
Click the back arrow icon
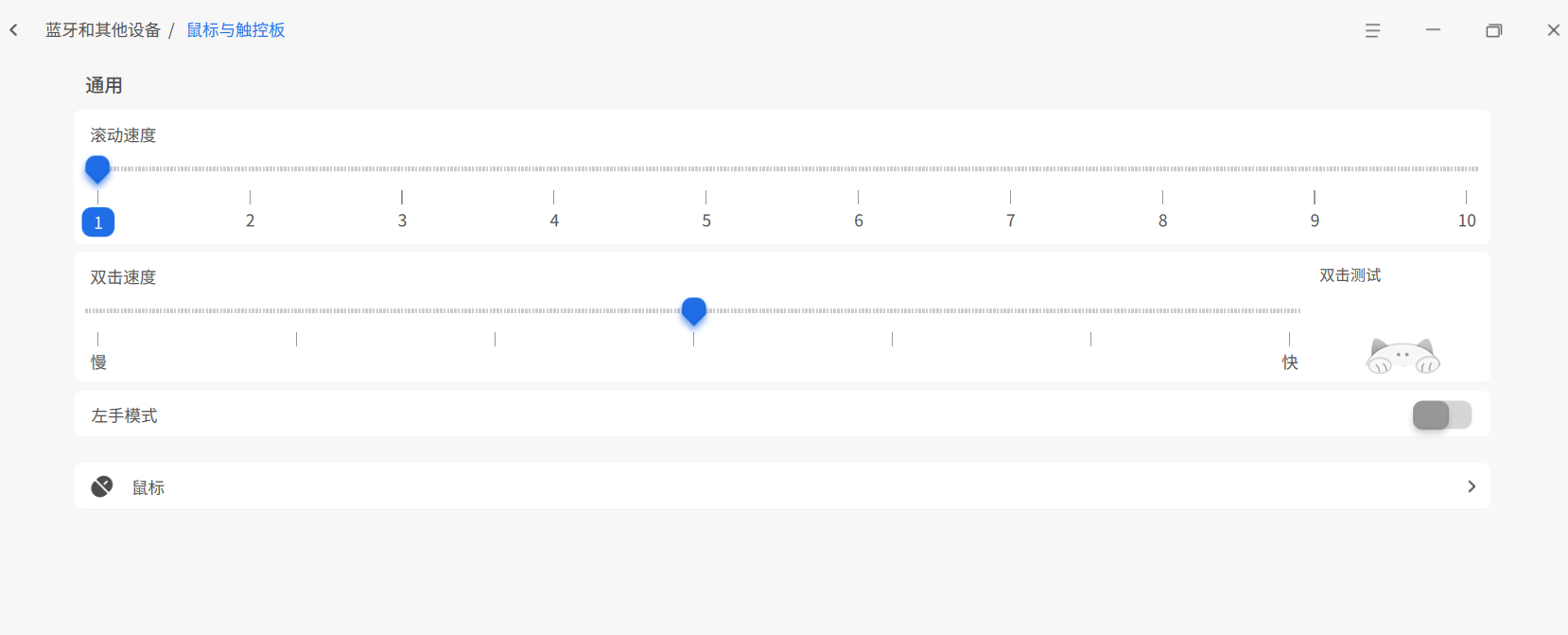[x=14, y=30]
